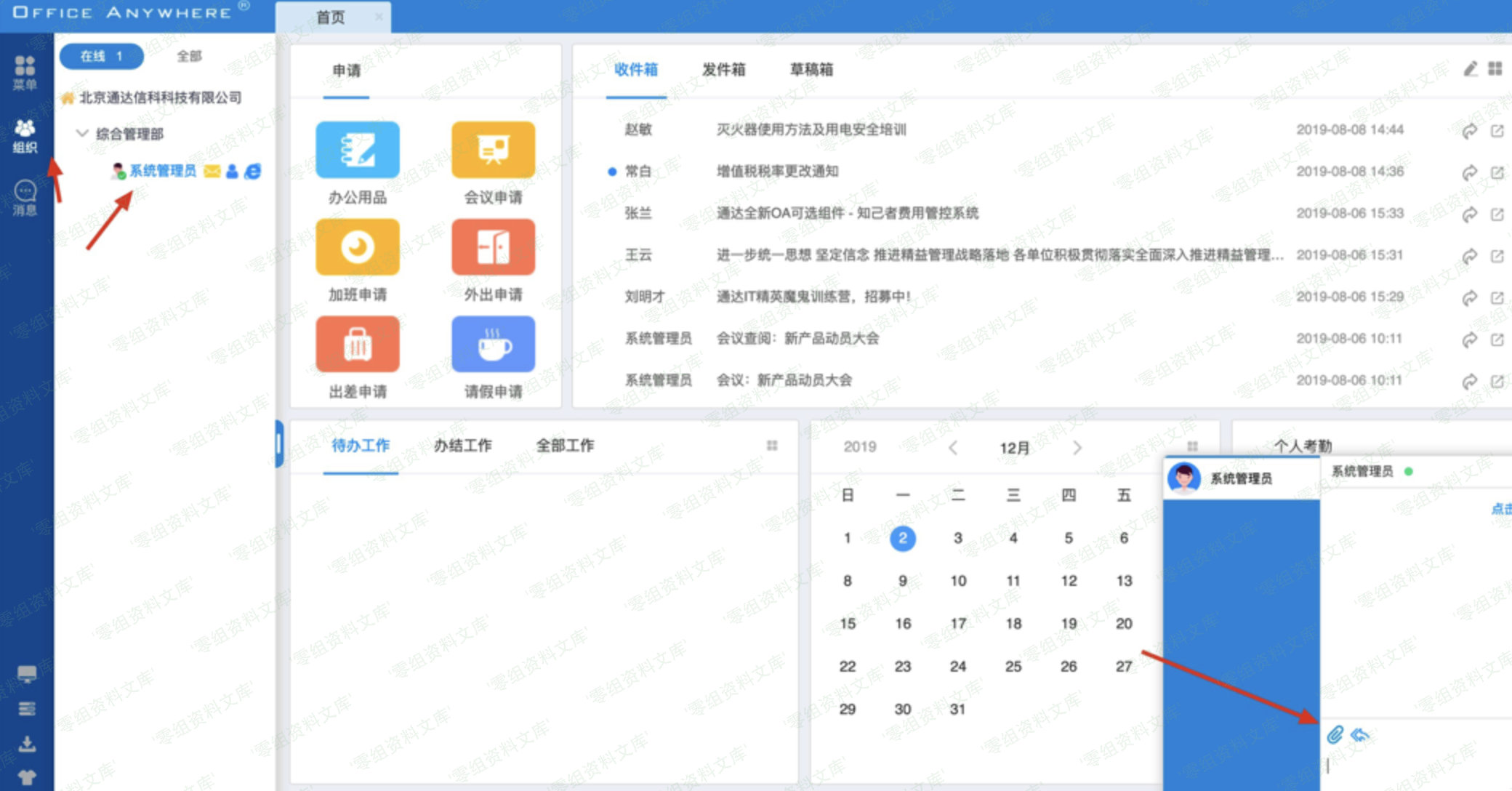Open the 外出申请 icon
Viewport: 1512px width, 791px height.
pyautogui.click(x=493, y=247)
